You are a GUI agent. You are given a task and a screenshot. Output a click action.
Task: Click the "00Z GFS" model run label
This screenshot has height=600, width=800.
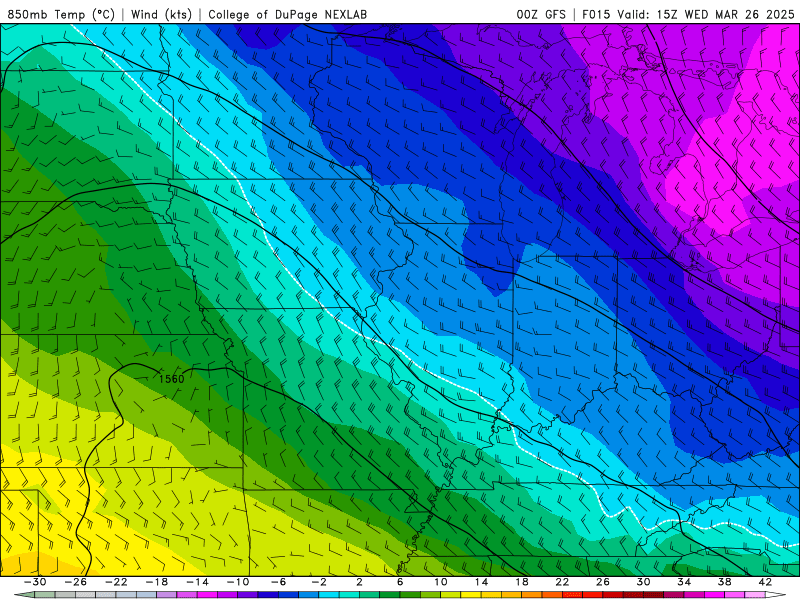coord(541,15)
